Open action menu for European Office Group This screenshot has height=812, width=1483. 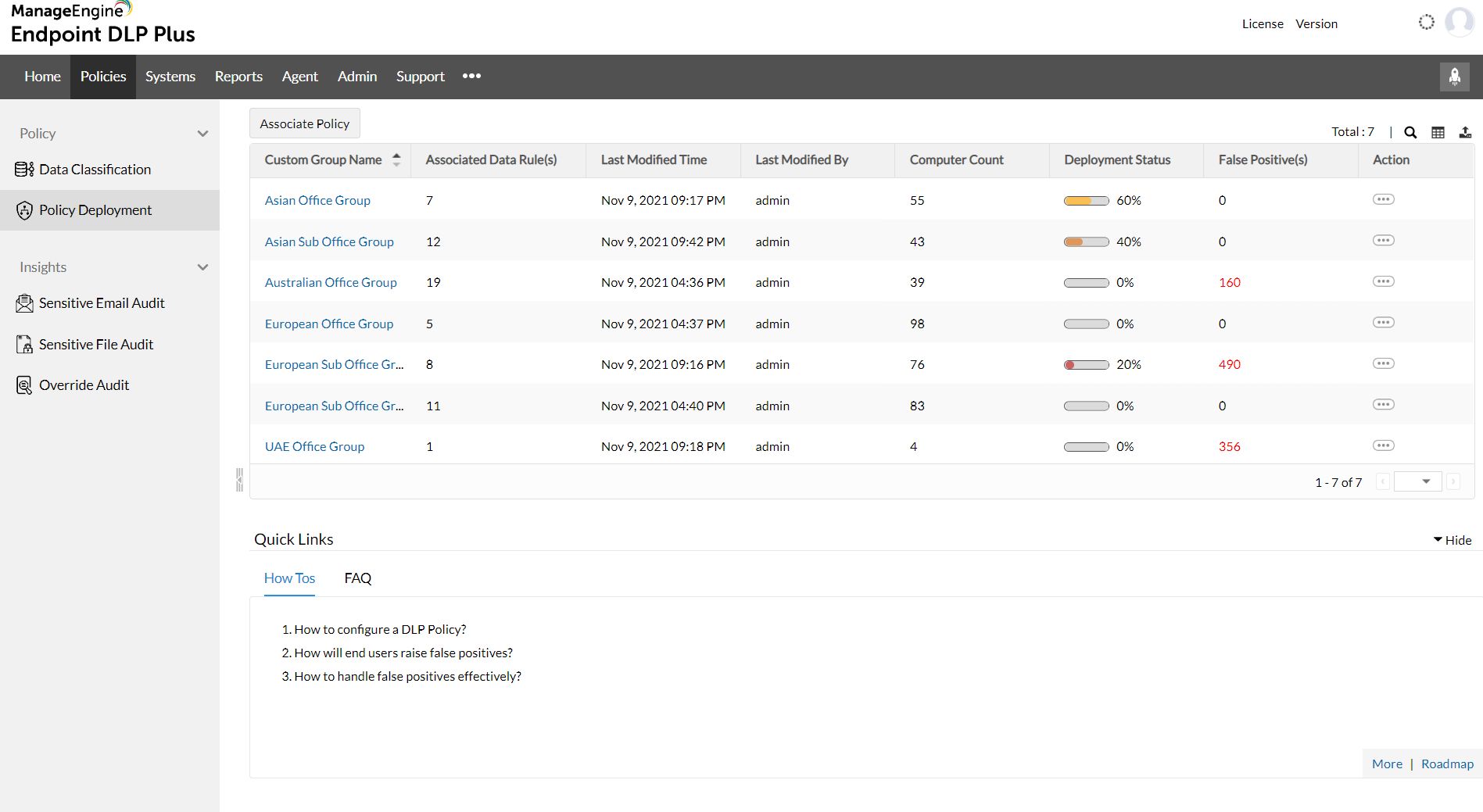(1383, 322)
